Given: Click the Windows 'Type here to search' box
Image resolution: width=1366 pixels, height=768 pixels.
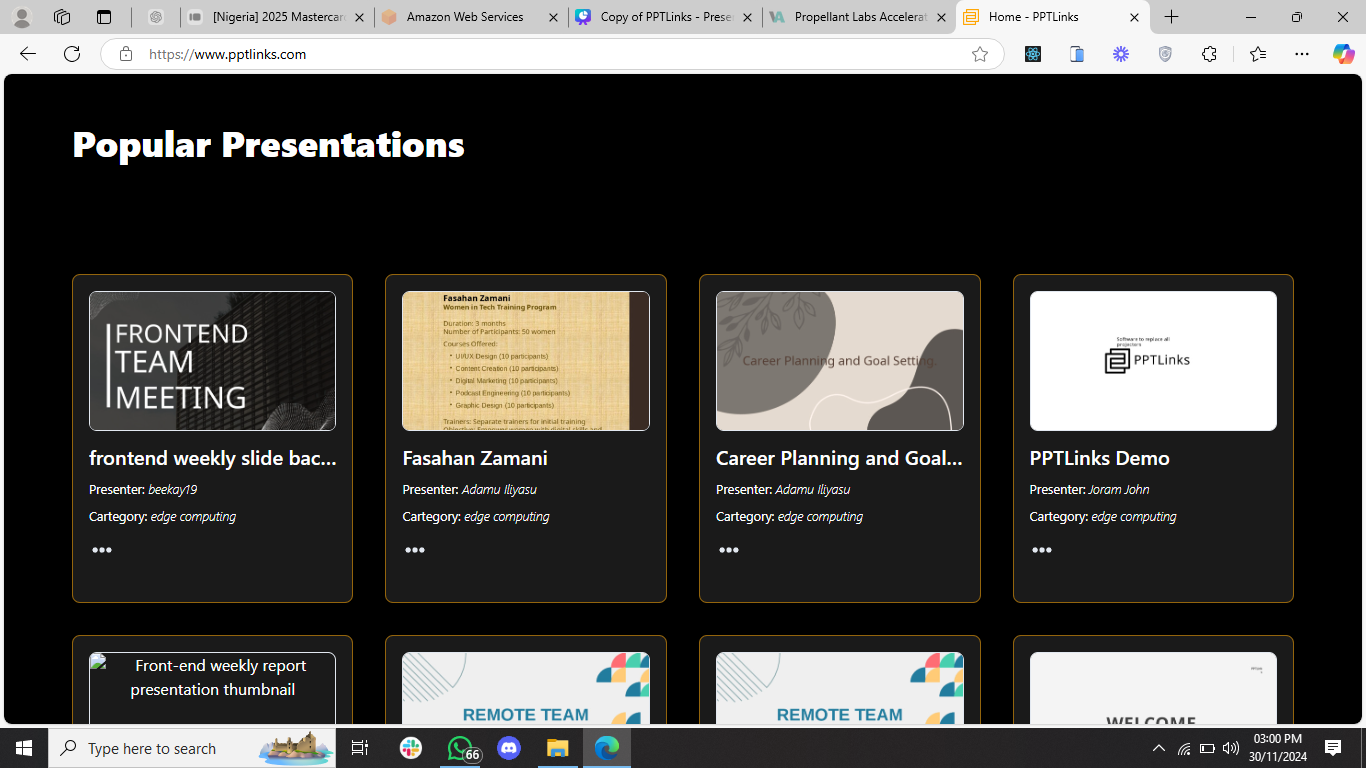Looking at the screenshot, I should 192,748.
